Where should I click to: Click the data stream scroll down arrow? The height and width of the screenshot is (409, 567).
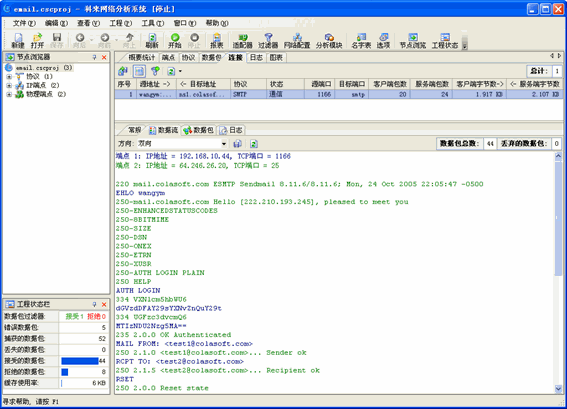coord(558,389)
